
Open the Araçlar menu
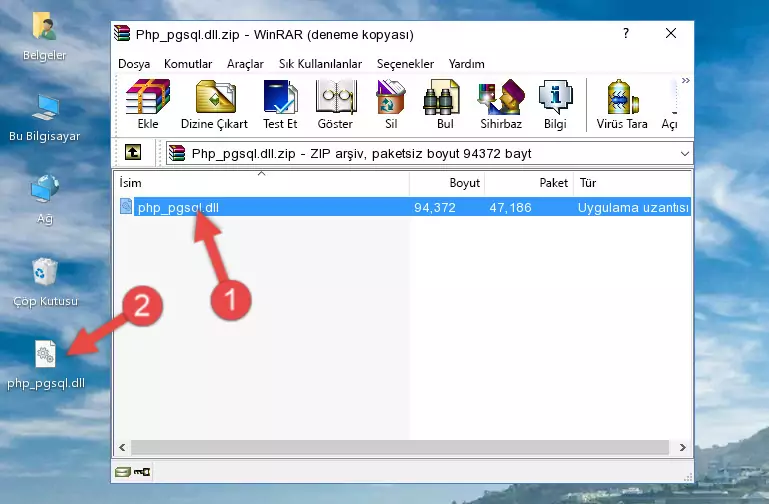[245, 64]
